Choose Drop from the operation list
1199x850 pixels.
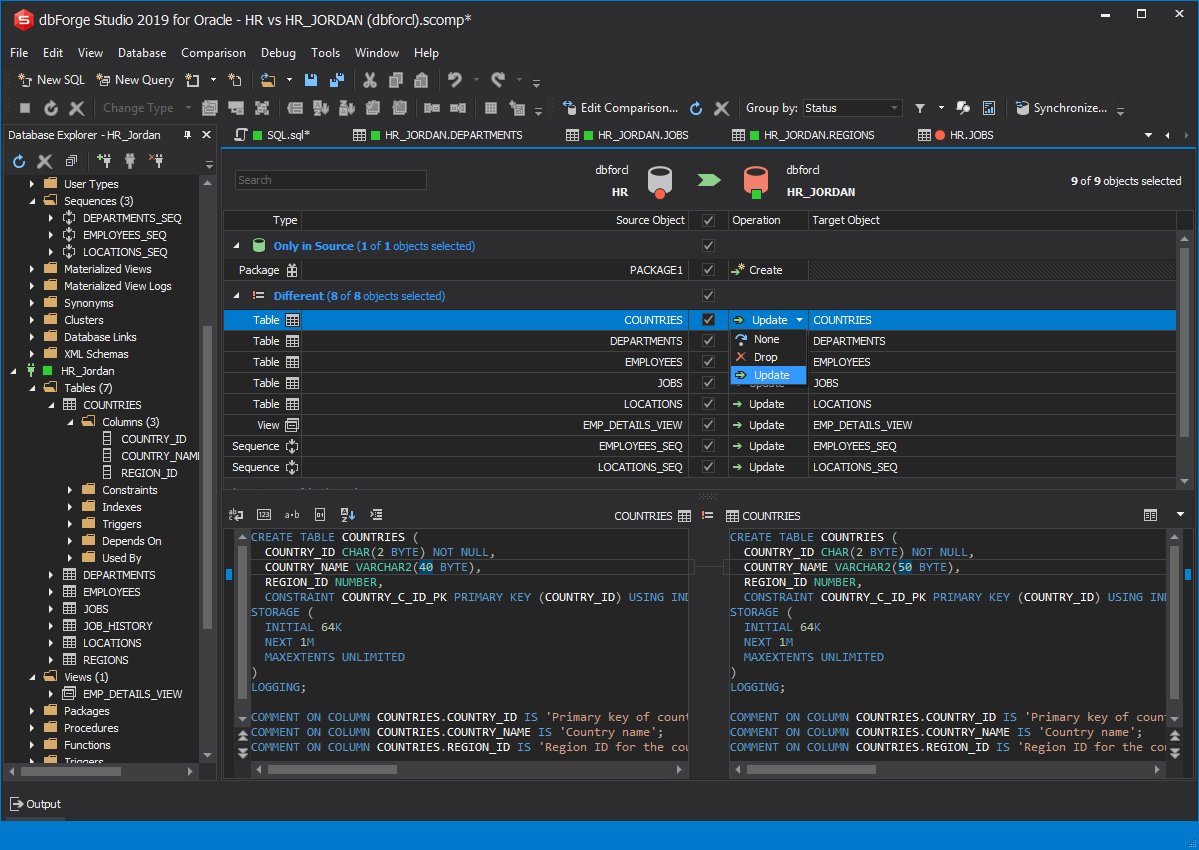(766, 357)
